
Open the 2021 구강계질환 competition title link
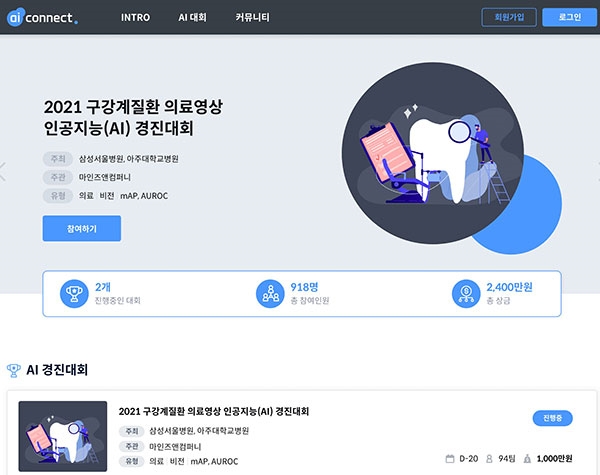pos(214,411)
